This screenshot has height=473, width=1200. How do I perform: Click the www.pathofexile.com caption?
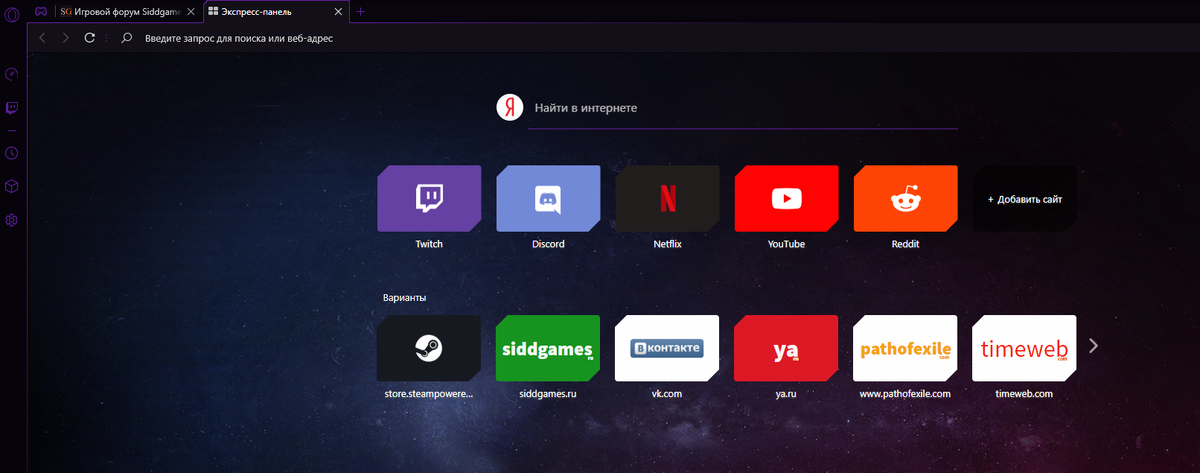[x=905, y=394]
